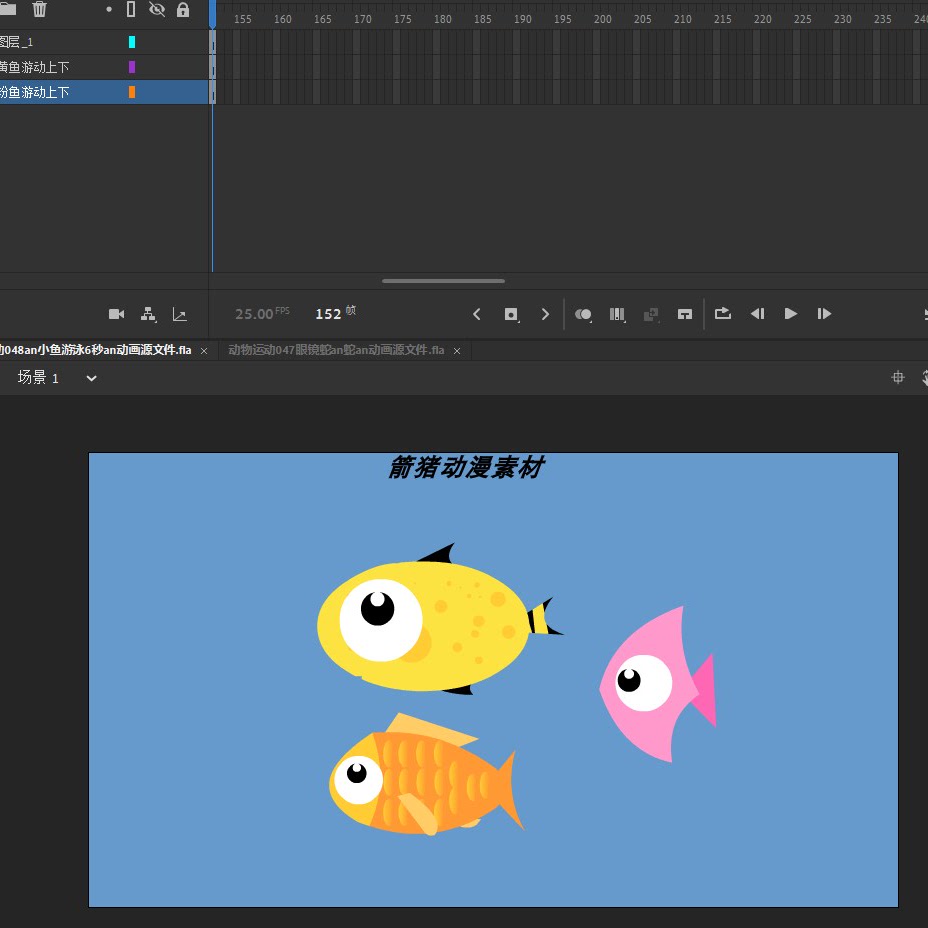Screen dimensions: 928x928
Task: Delete layer using the trash icon
Action: [39, 9]
